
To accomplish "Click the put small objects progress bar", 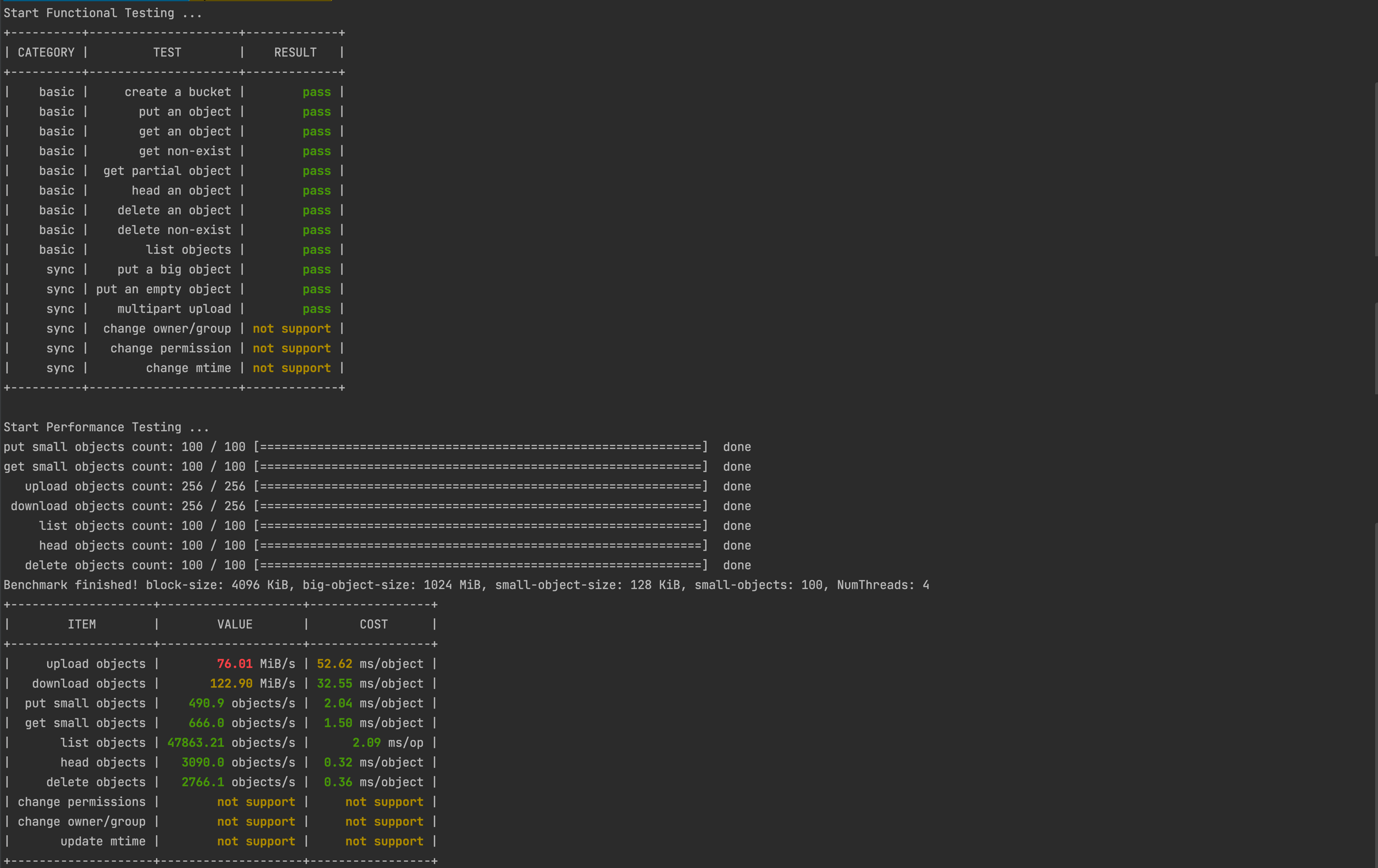I will (481, 447).
